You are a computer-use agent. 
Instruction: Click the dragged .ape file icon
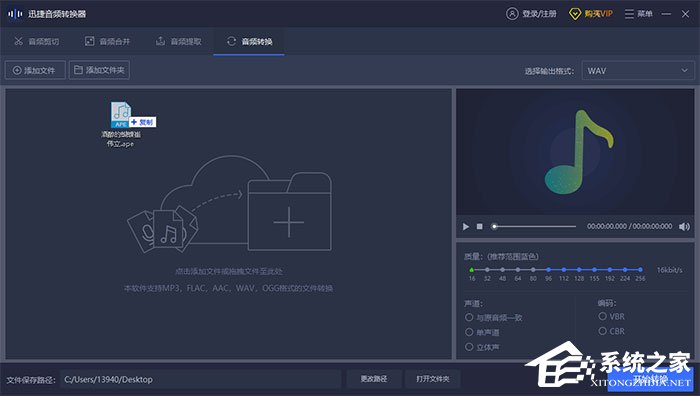point(121,115)
